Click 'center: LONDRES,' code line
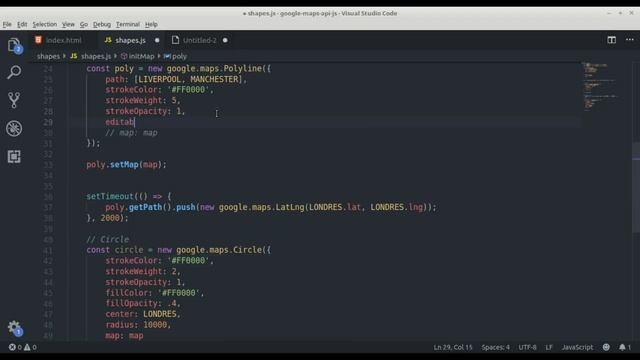This screenshot has height=360, width=640. click(143, 314)
